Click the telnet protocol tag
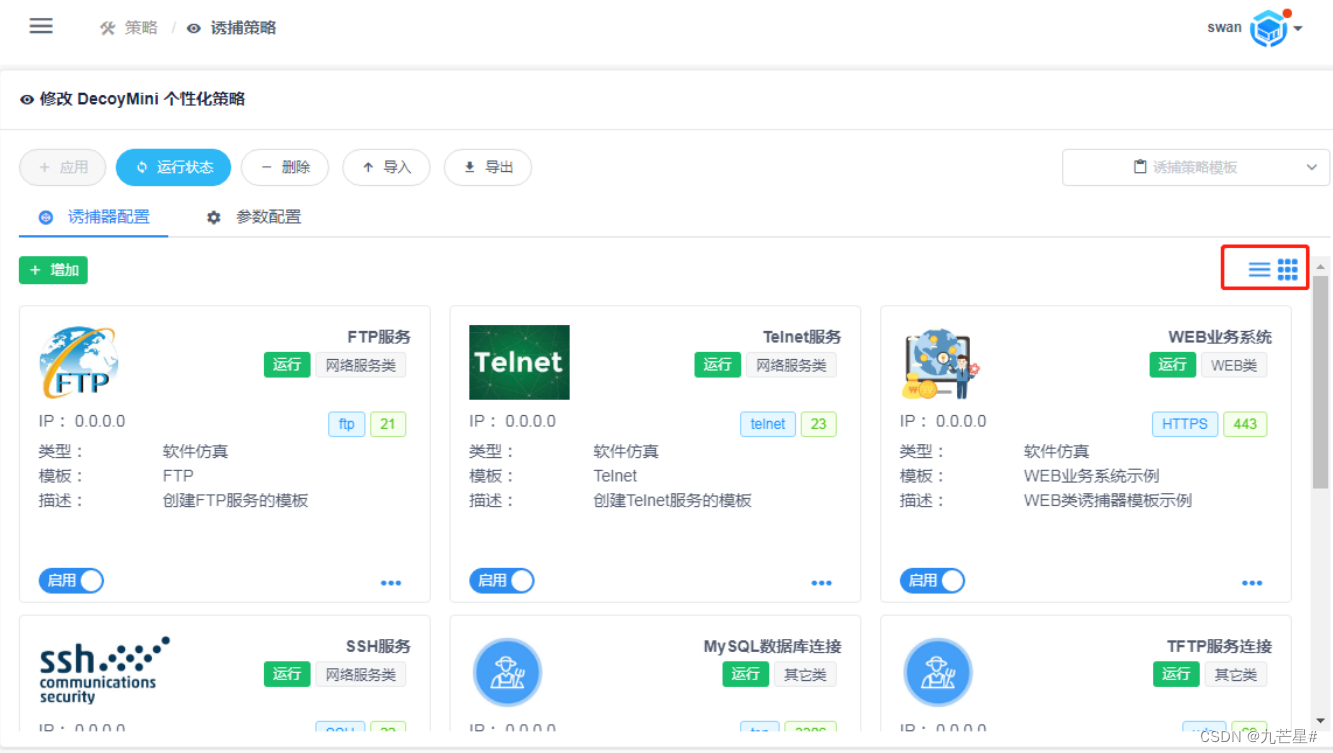This screenshot has height=753, width=1333. 768,424
